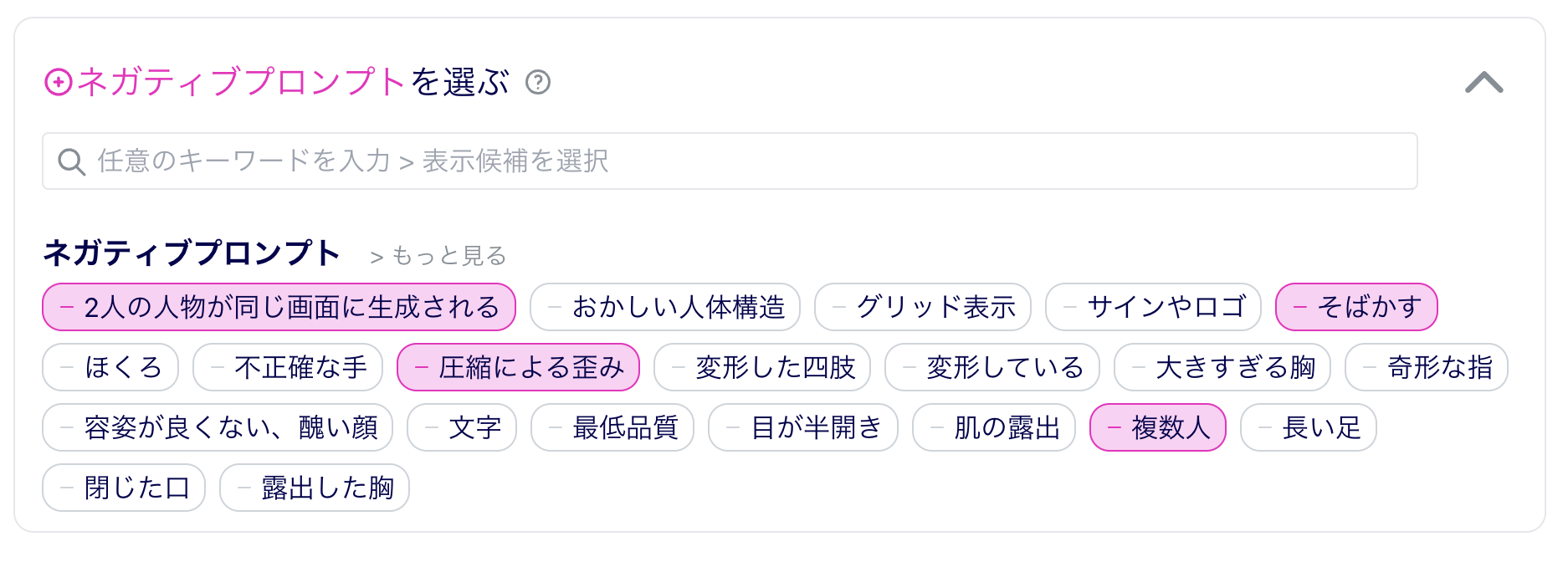The width and height of the screenshot is (1568, 562).
Task: Select the グリッド表示 tag
Action: coord(923,307)
